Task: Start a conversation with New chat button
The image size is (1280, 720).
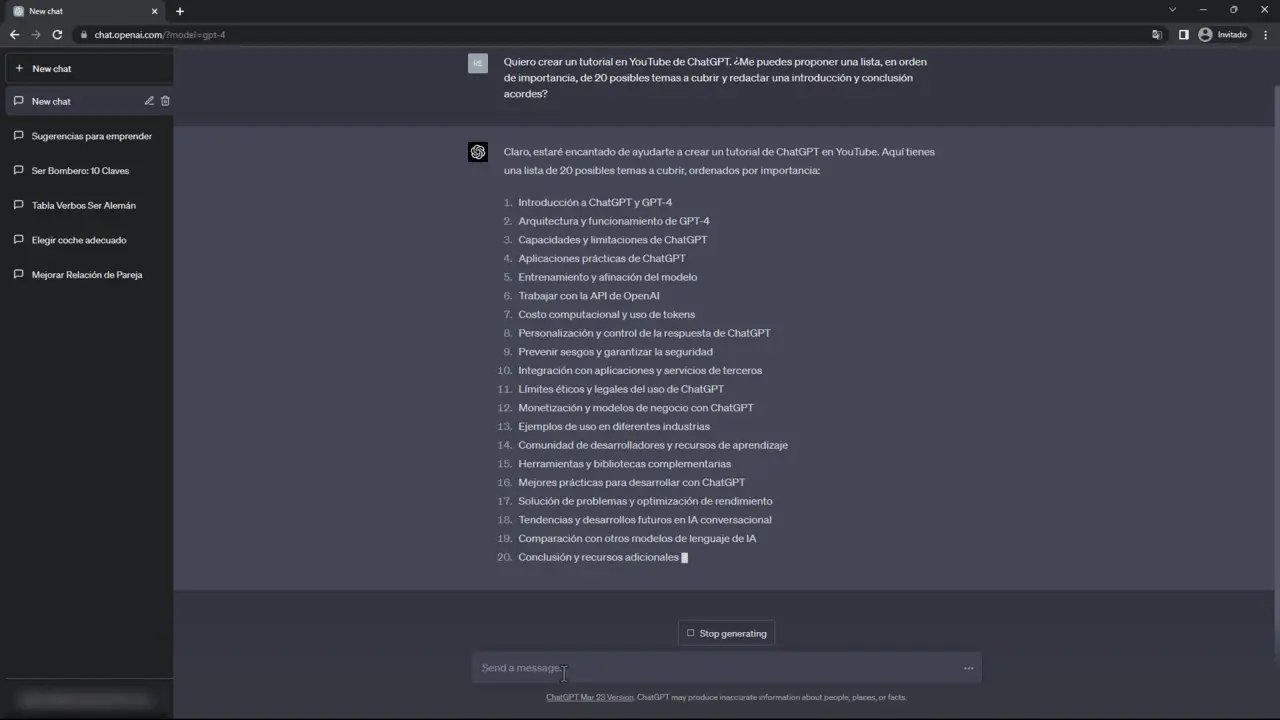Action: (x=89, y=68)
